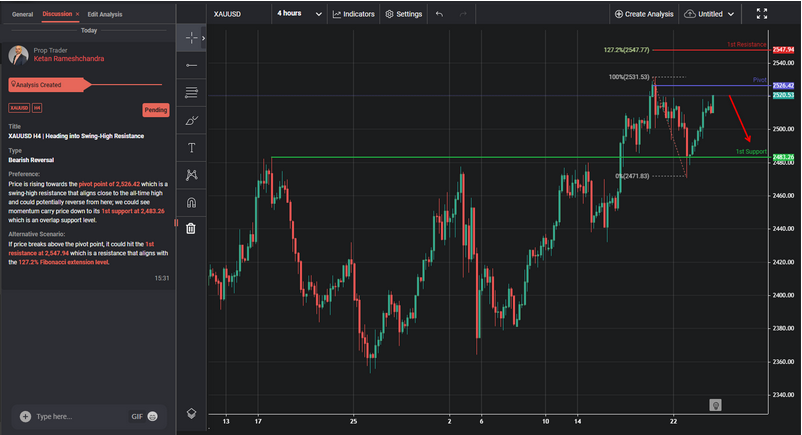Viewport: 802px width, 435px height.
Task: Click Ketan Rameshchandra's profile avatar
Action: click(18, 55)
